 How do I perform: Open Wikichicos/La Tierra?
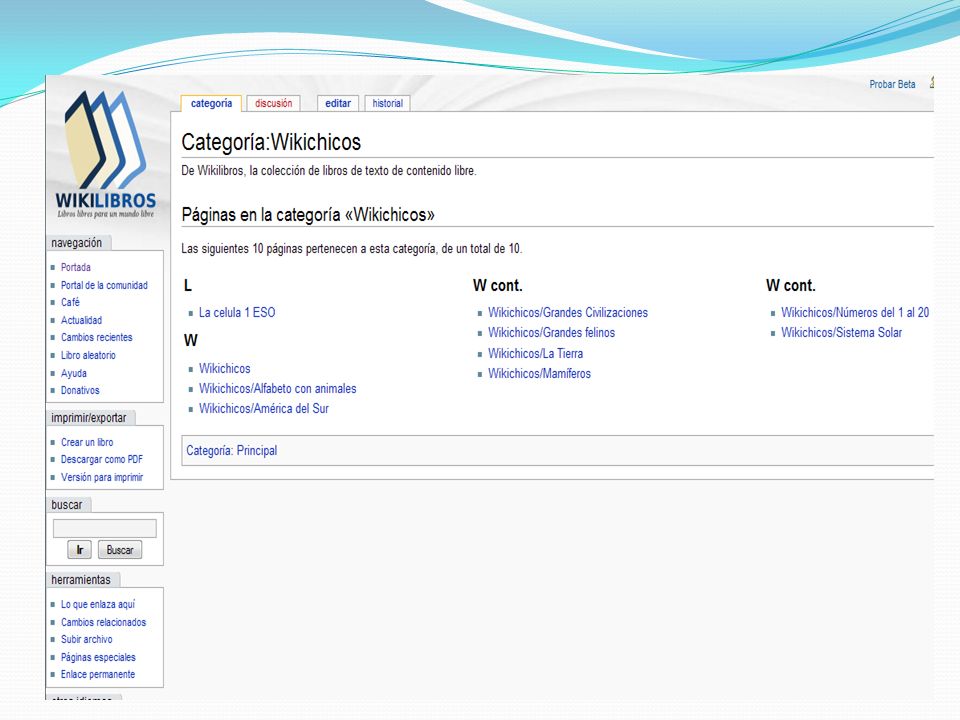point(536,353)
